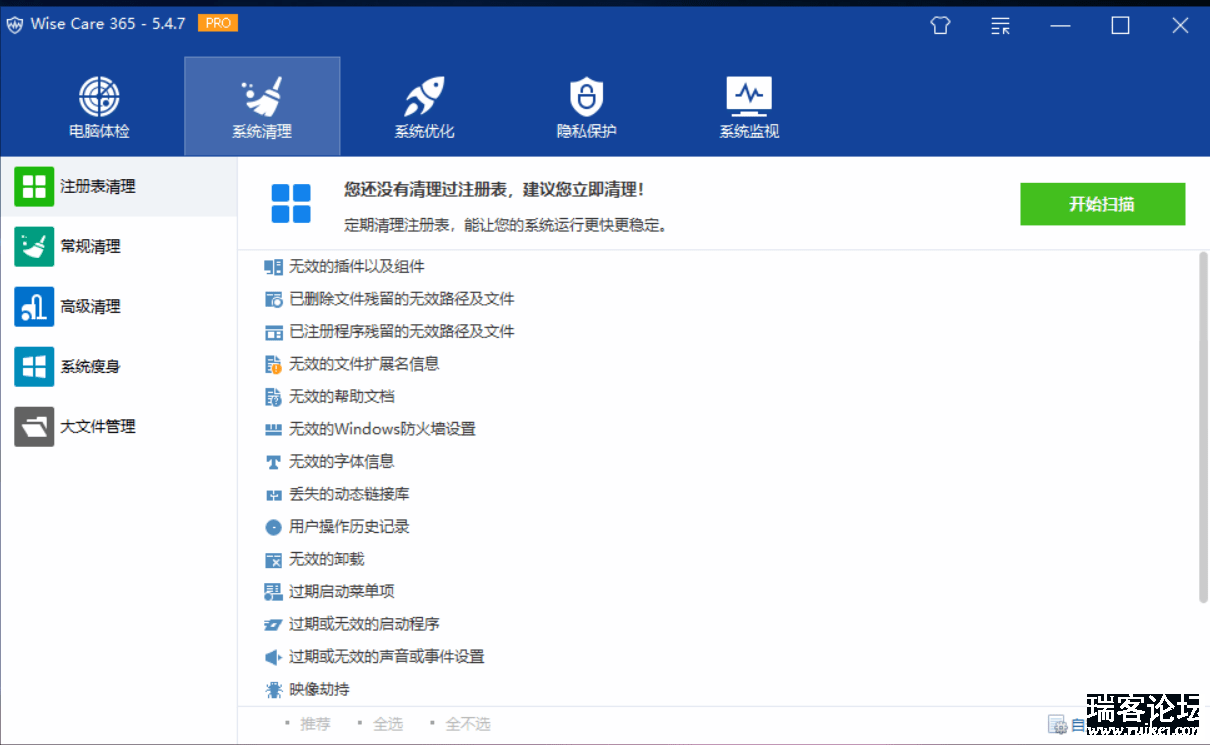Close the Wise Care 365 window
Screen dimensions: 1210x745
1180,26
